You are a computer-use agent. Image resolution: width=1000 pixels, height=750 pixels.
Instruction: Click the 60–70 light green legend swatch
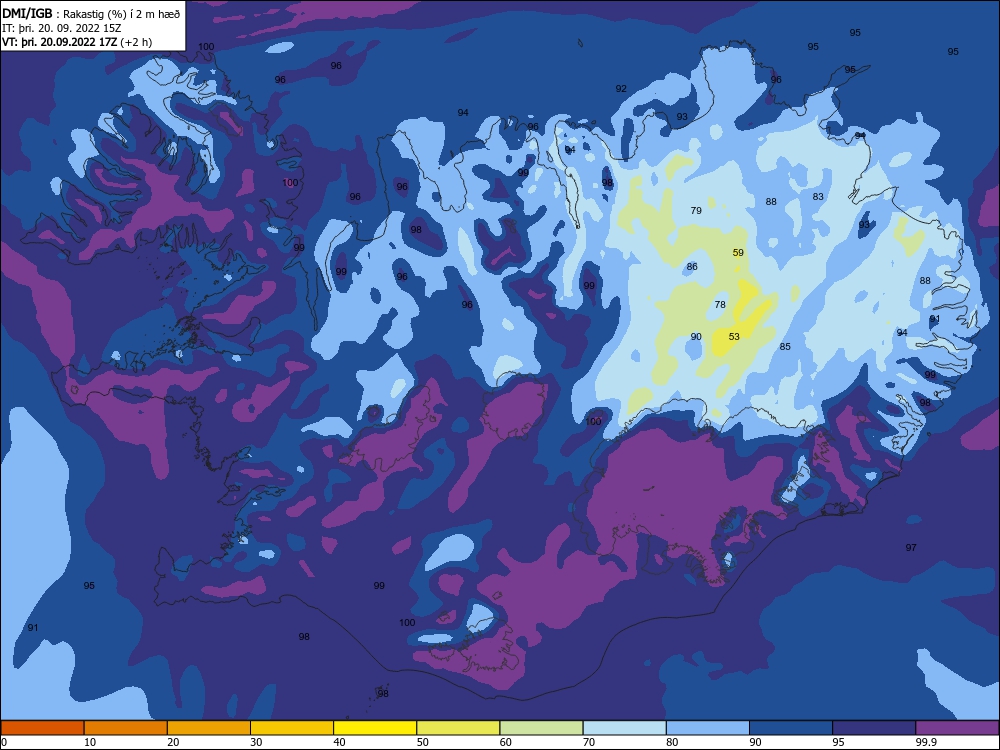(x=541, y=728)
